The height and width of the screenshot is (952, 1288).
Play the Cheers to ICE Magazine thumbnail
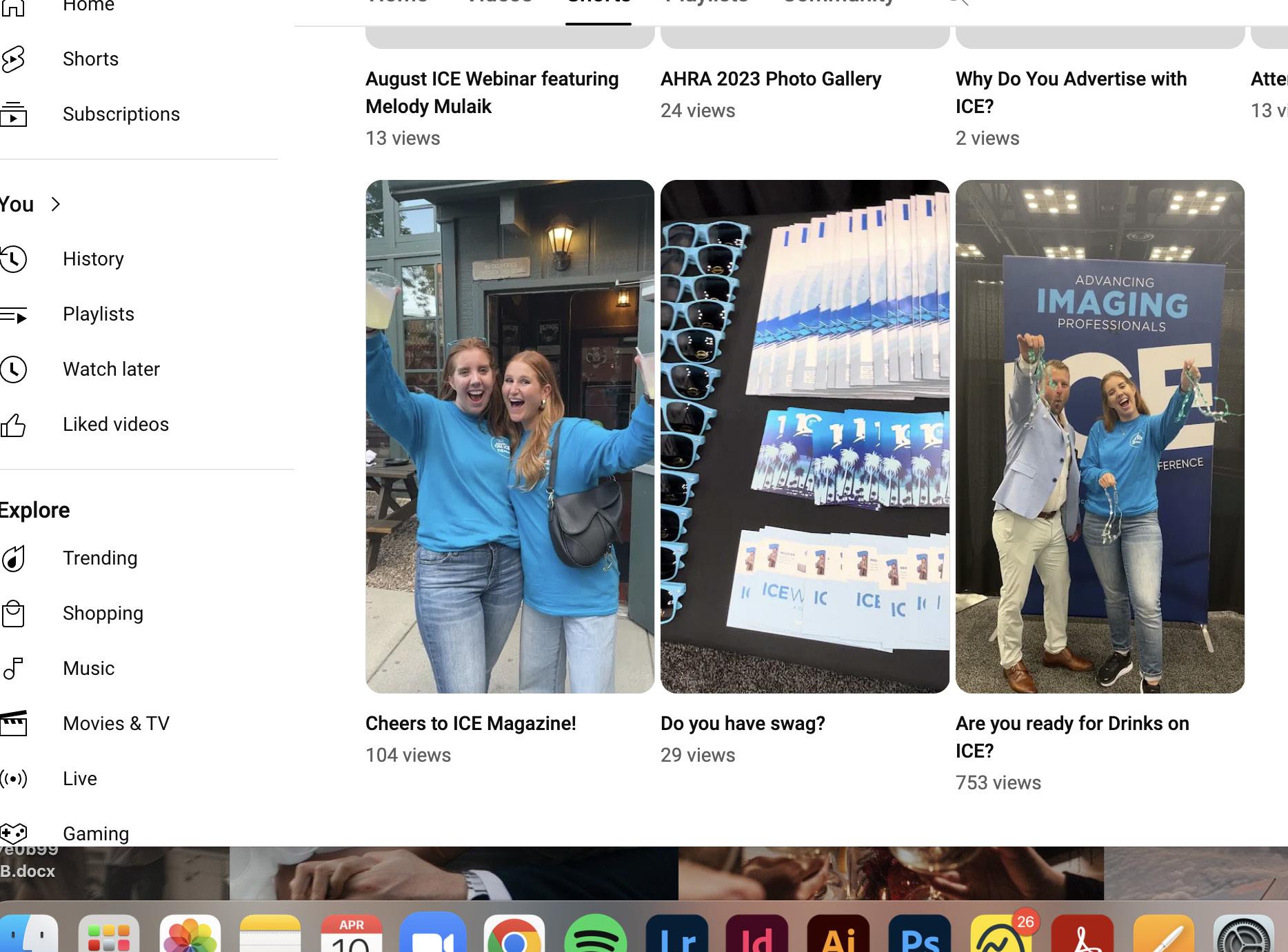pos(510,436)
